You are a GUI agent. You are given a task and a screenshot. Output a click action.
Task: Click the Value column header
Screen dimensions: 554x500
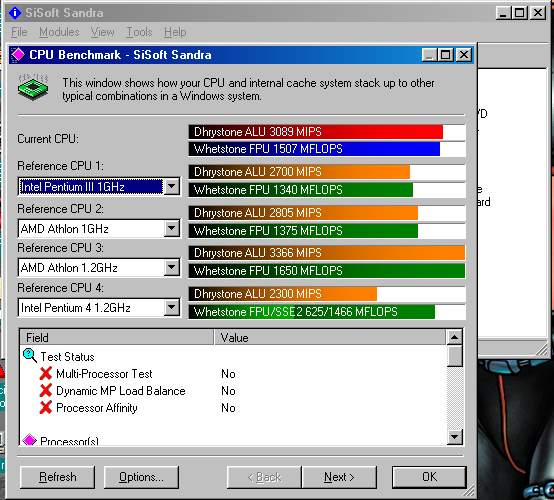pyautogui.click(x=330, y=337)
